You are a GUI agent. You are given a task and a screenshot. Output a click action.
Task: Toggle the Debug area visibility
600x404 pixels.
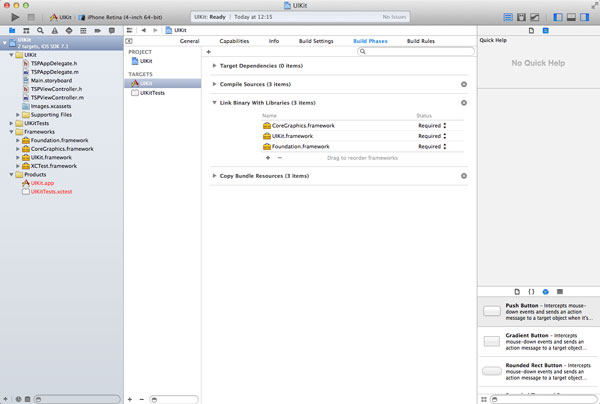571,17
